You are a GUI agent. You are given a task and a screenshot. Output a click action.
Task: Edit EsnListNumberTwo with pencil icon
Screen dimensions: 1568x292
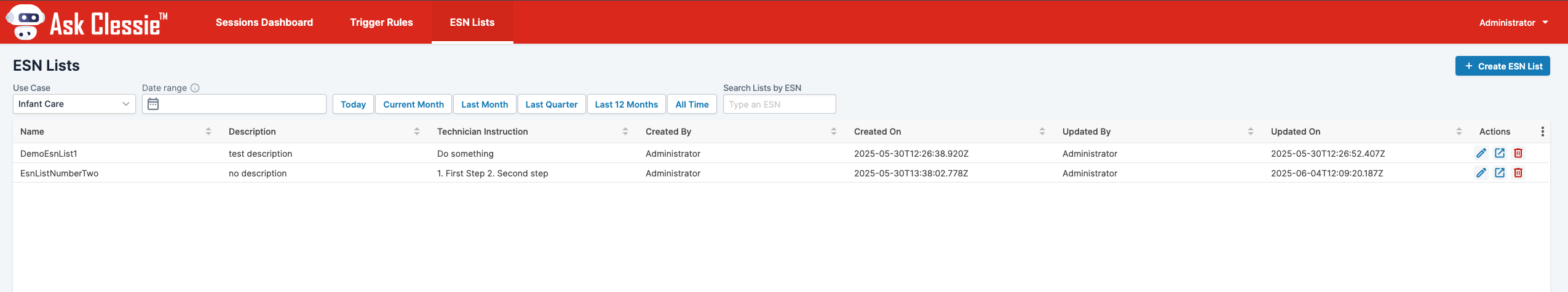click(x=1481, y=173)
